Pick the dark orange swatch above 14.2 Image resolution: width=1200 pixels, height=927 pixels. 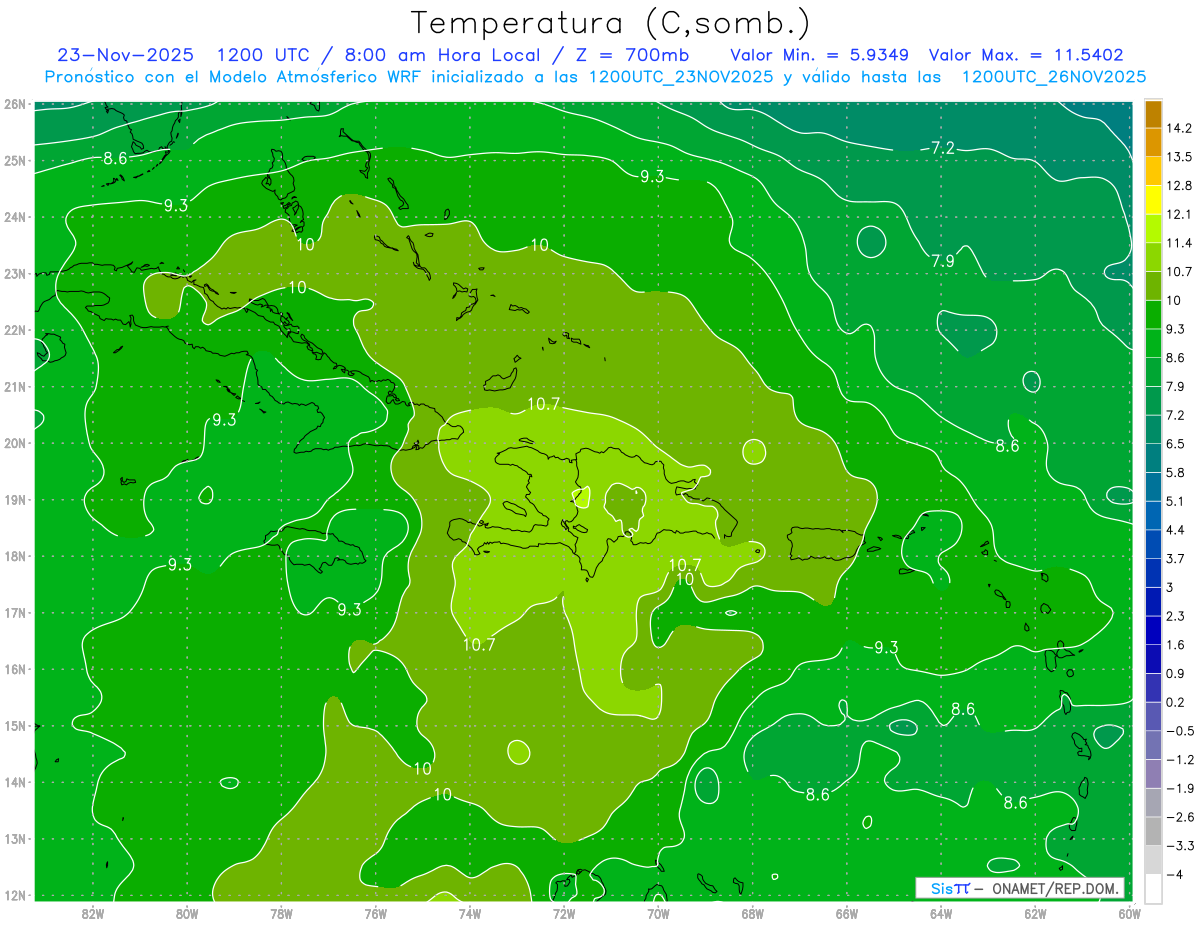tap(1153, 114)
